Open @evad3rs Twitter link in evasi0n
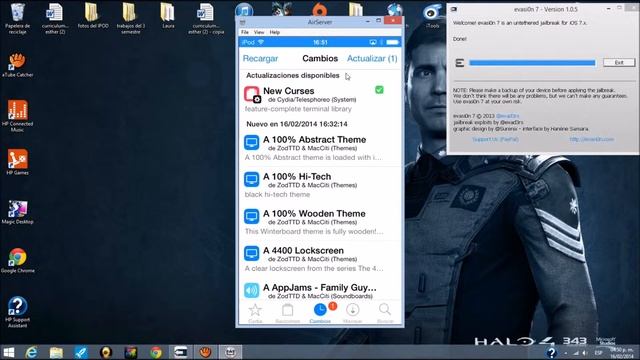The image size is (640, 360). pyautogui.click(x=507, y=116)
